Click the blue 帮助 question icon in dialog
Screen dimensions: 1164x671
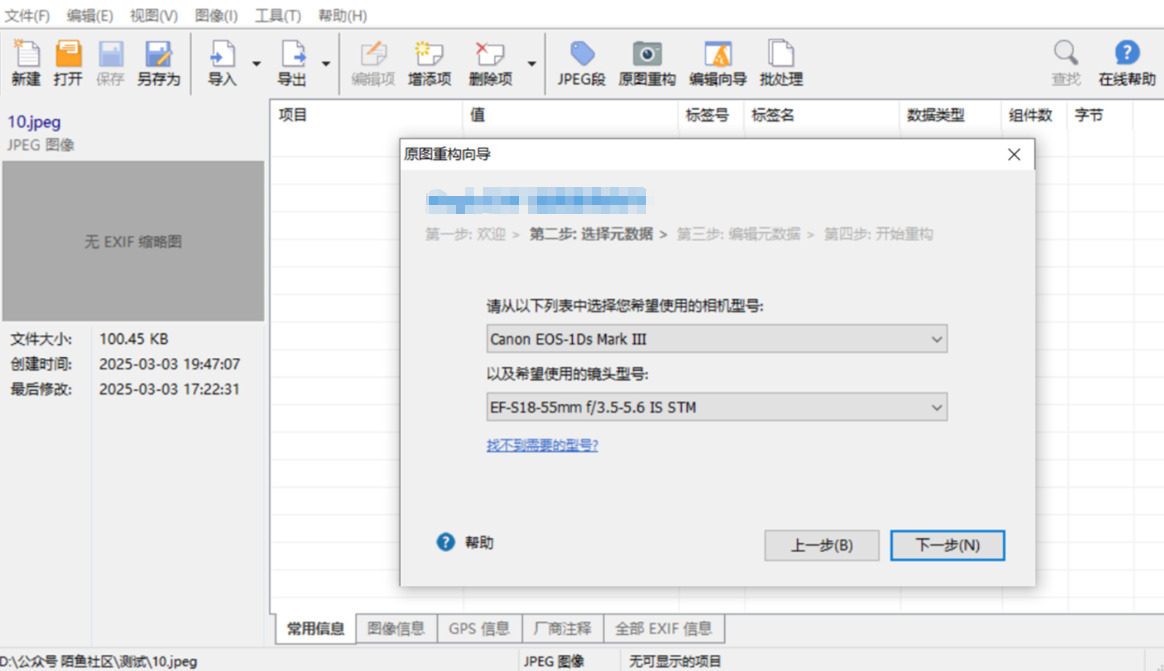click(x=445, y=542)
